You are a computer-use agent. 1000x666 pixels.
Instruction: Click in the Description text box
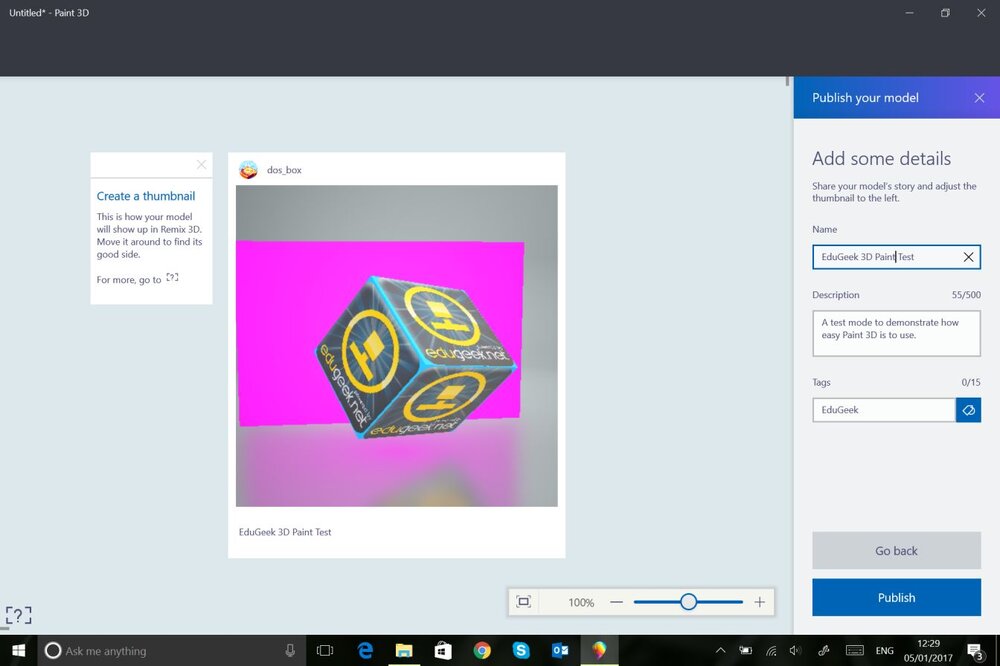[x=896, y=333]
